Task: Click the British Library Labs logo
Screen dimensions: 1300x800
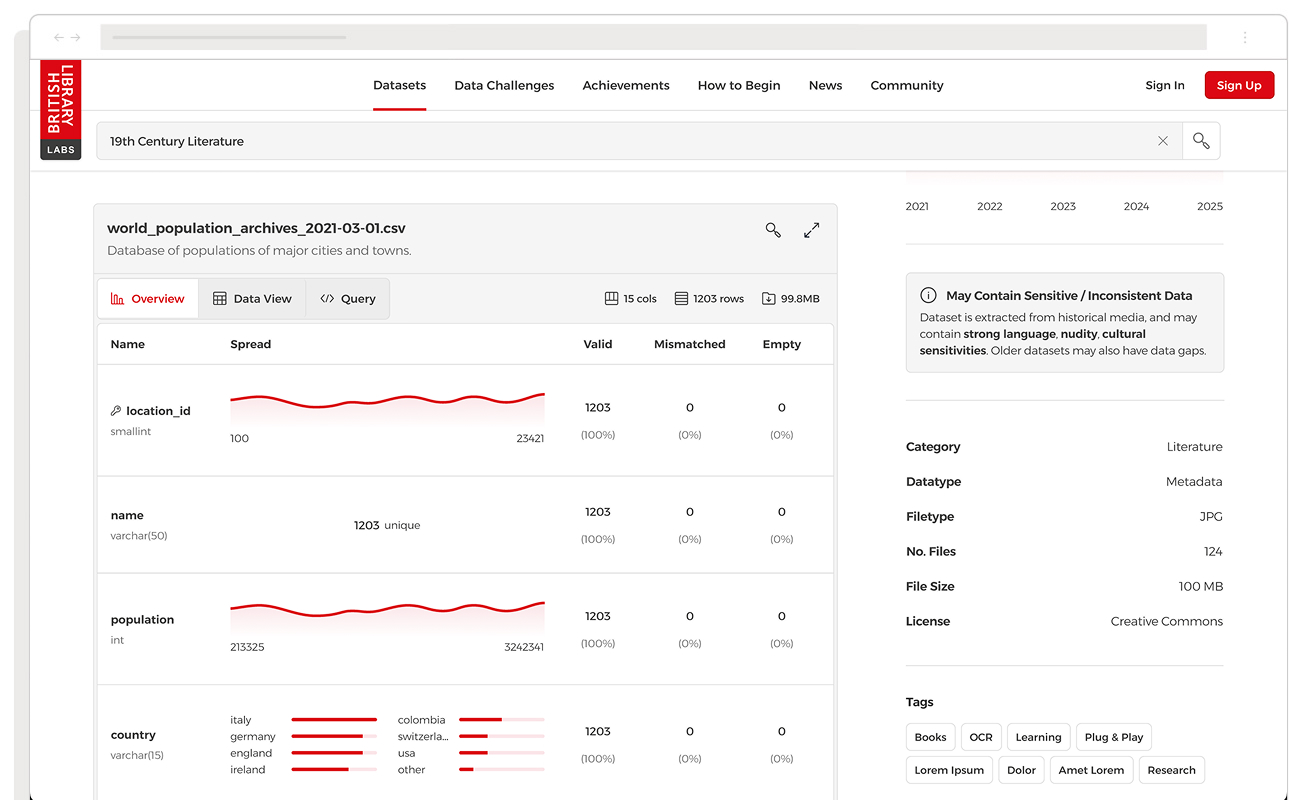Action: click(x=61, y=110)
